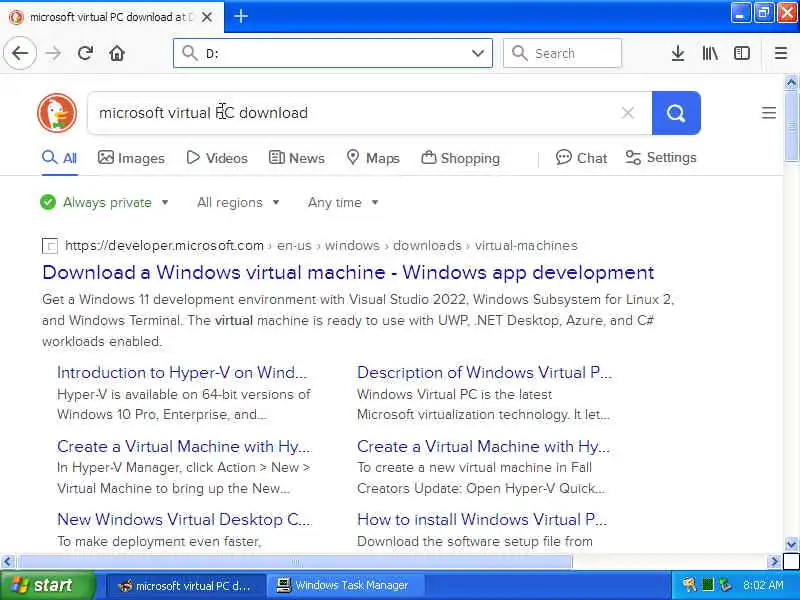Select the All results tab
The image size is (800, 600).
pyautogui.click(x=60, y=158)
